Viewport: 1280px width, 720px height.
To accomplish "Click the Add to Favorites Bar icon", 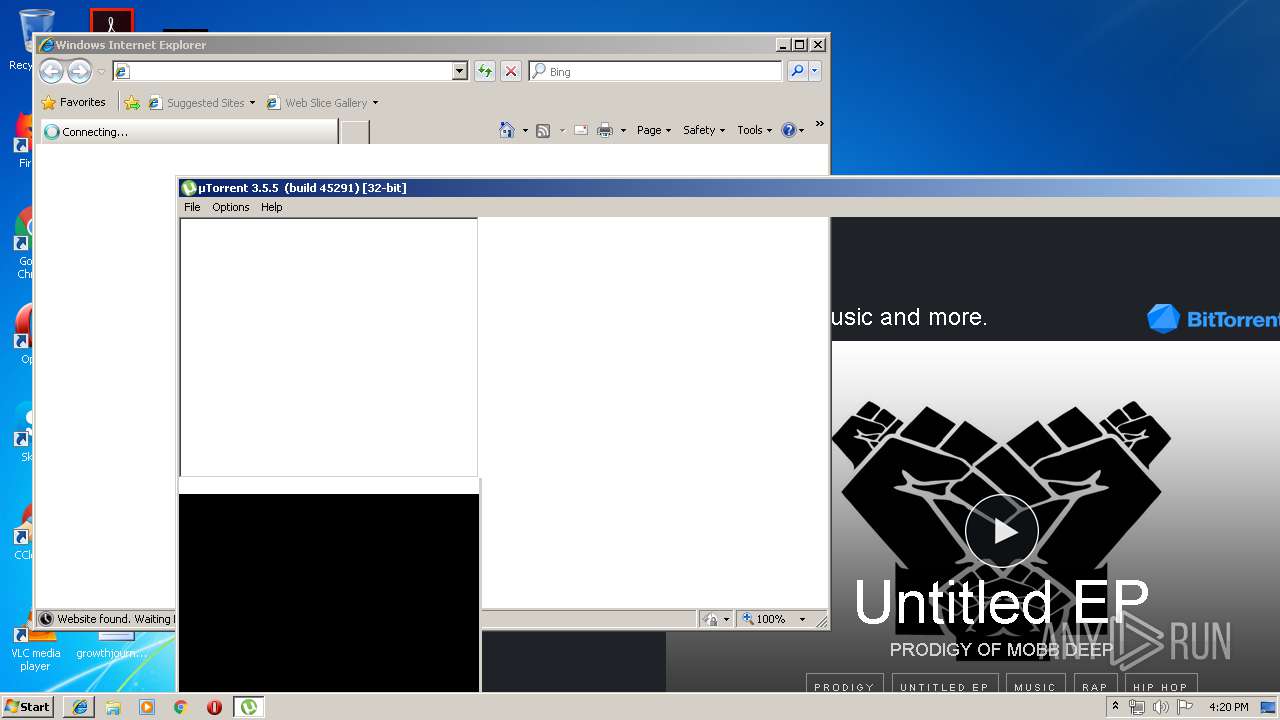I will point(132,102).
